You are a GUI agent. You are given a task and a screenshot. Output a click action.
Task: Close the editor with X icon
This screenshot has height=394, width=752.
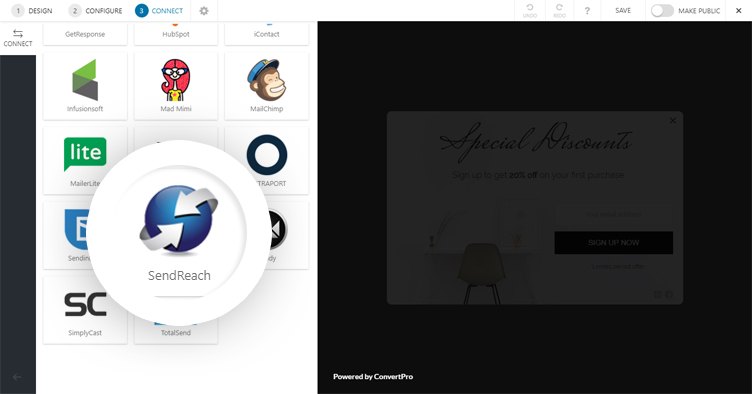739,11
